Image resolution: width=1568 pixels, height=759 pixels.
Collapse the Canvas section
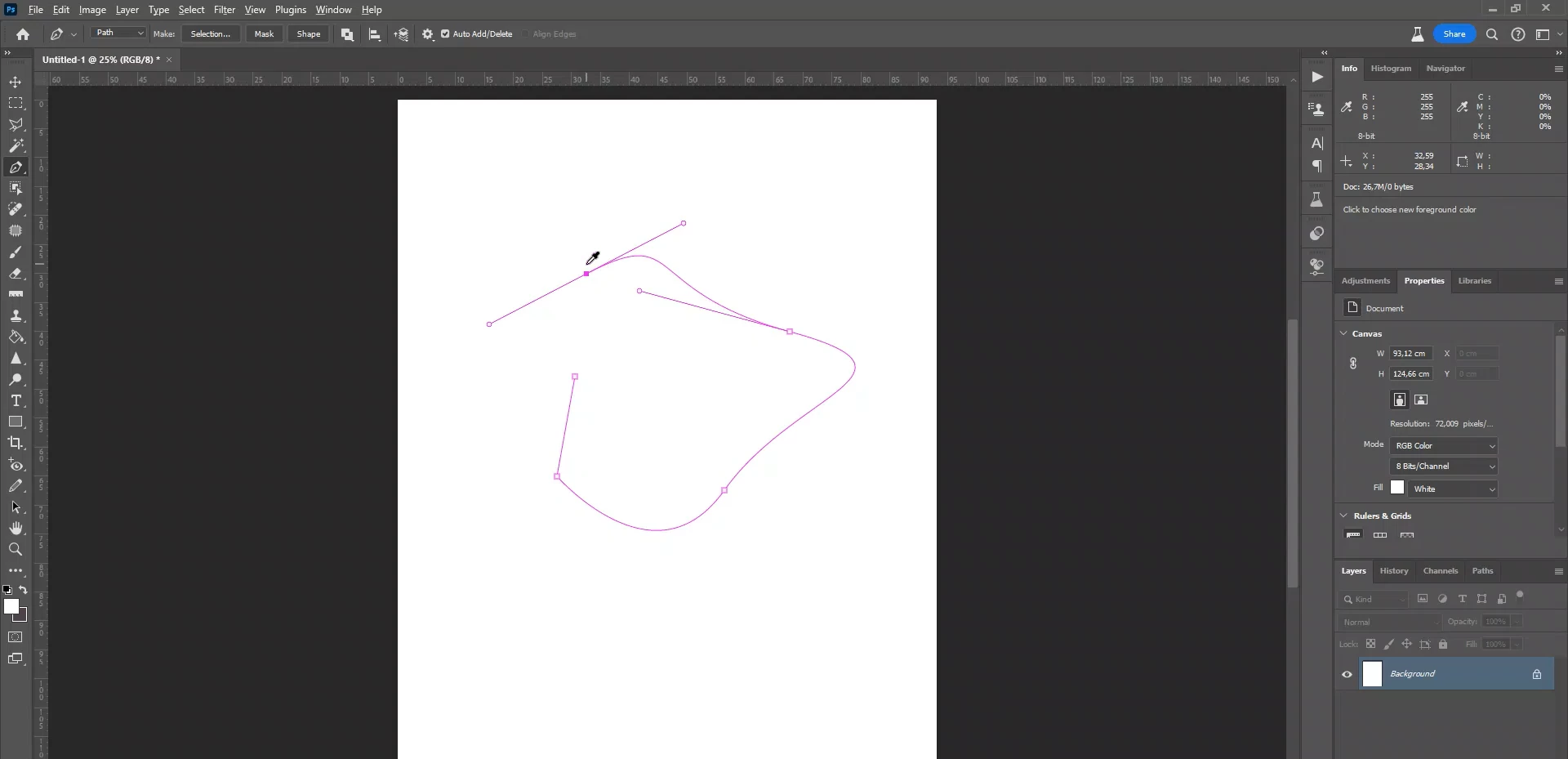tap(1344, 333)
